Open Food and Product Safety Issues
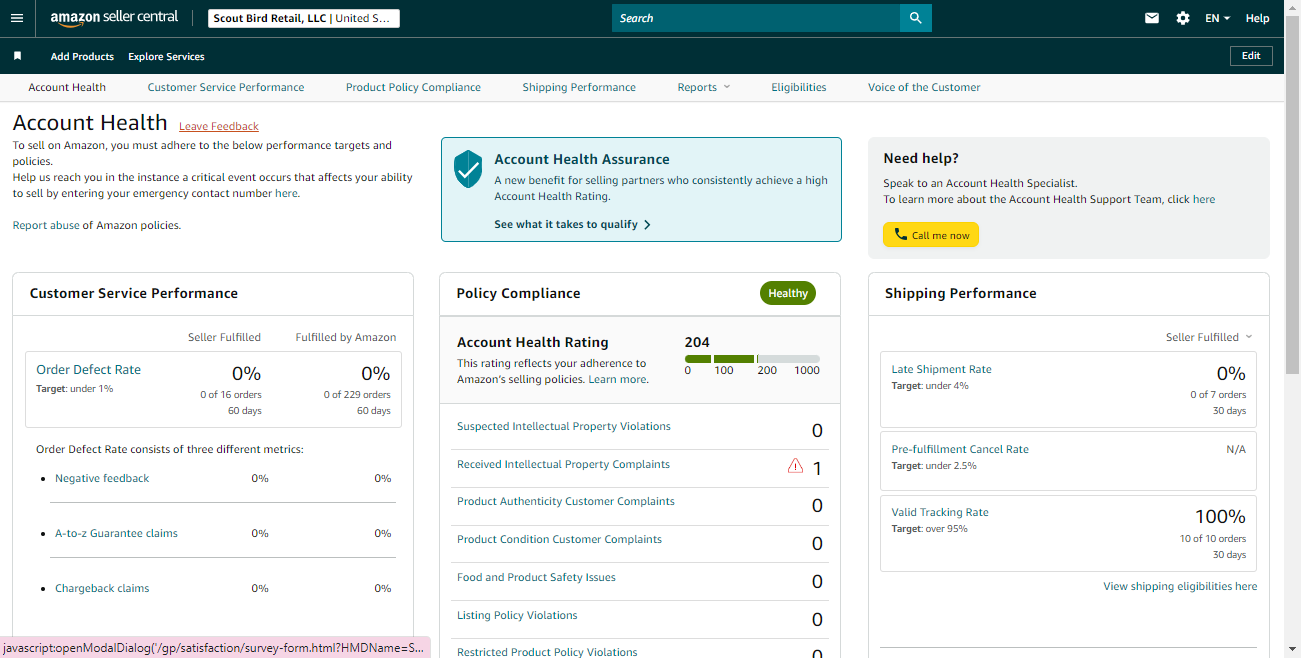The width and height of the screenshot is (1301, 658). pos(536,577)
